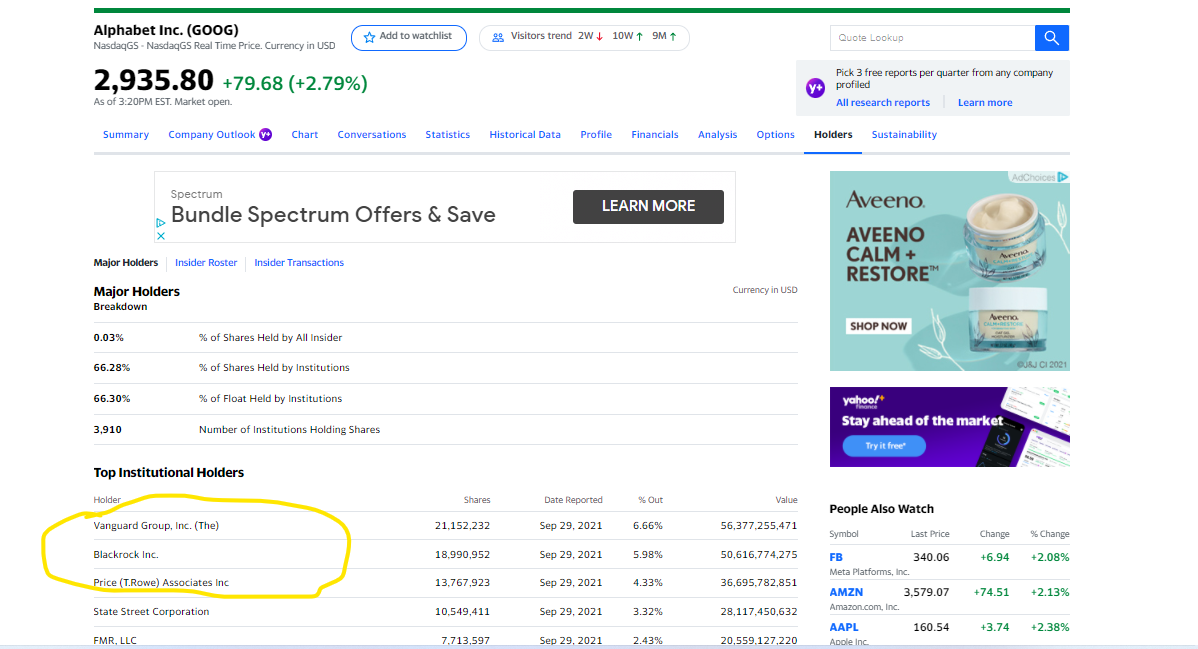
Task: Click the star icon in Add to watchlist
Action: [369, 37]
